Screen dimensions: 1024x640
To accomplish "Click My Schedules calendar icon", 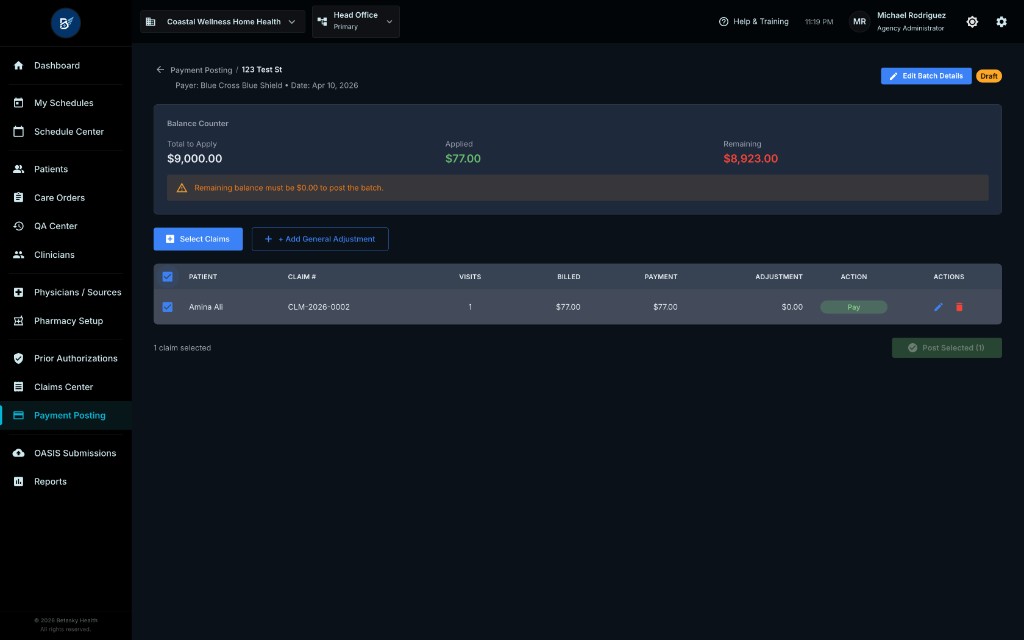I will [x=18, y=103].
